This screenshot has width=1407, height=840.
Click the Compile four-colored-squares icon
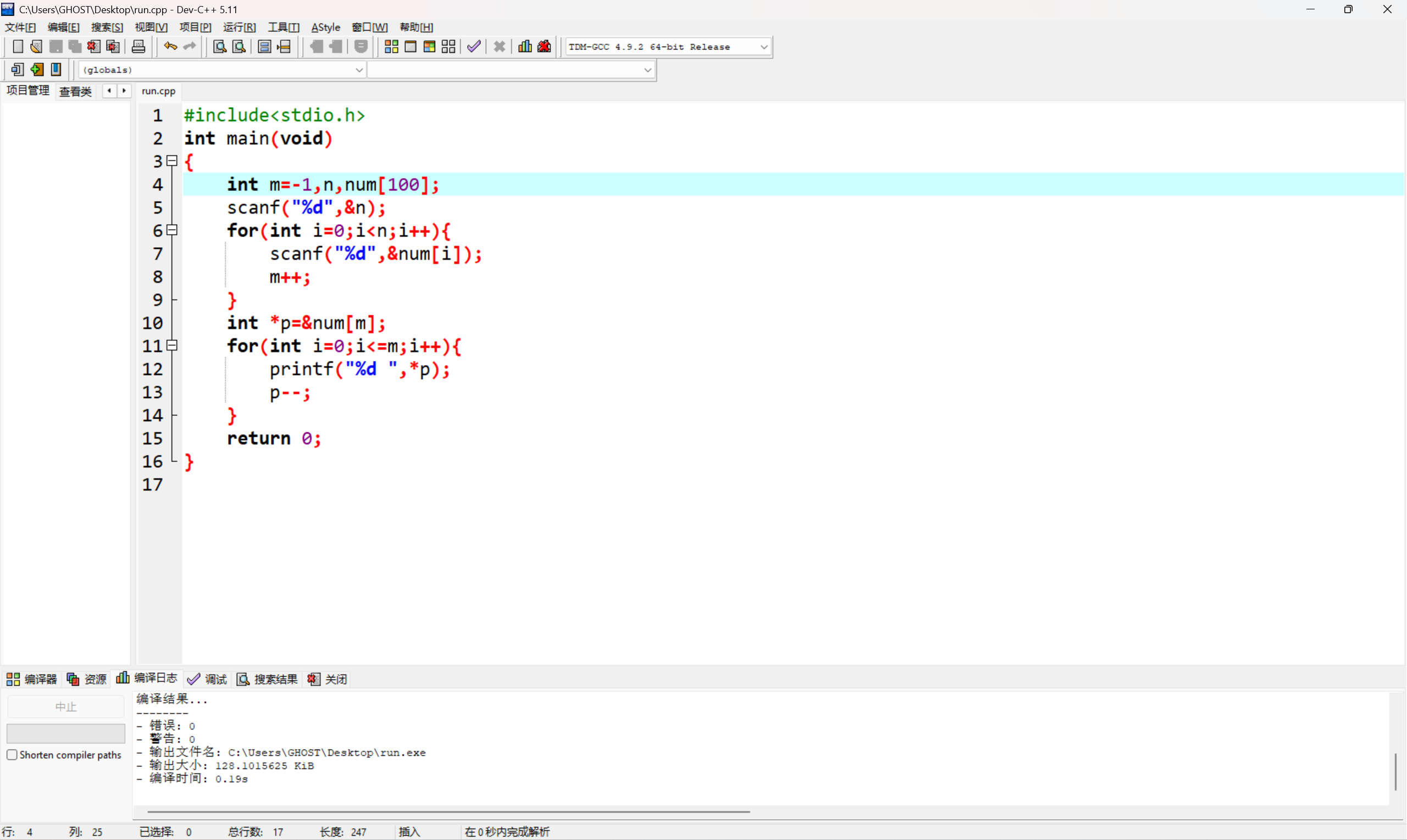pyautogui.click(x=391, y=47)
